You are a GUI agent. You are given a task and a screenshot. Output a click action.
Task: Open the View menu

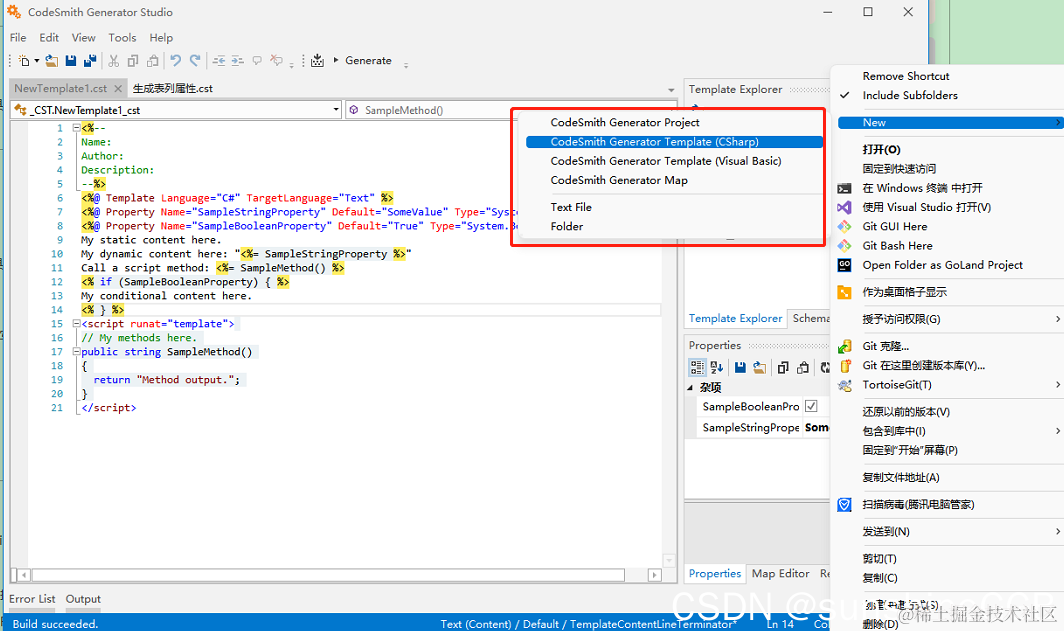pos(83,37)
